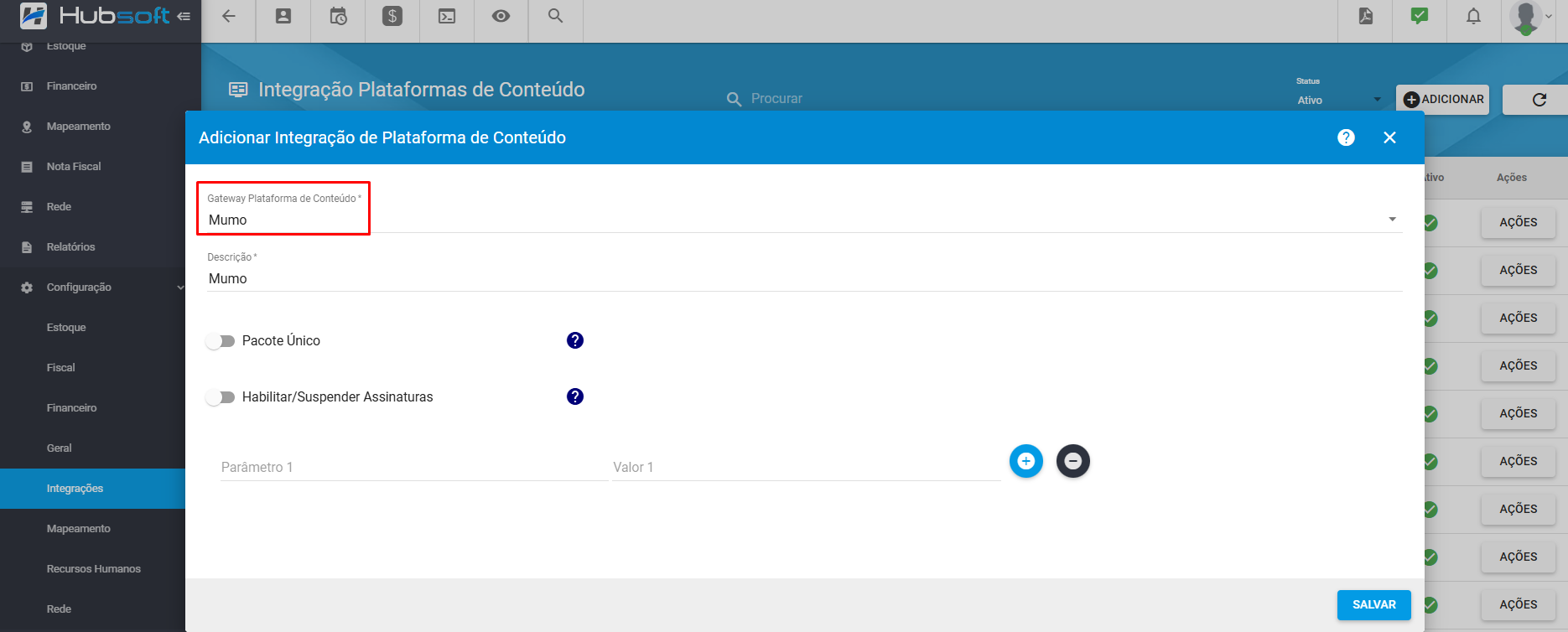Click the Ações column header
The height and width of the screenshot is (632, 1568).
point(1512,178)
